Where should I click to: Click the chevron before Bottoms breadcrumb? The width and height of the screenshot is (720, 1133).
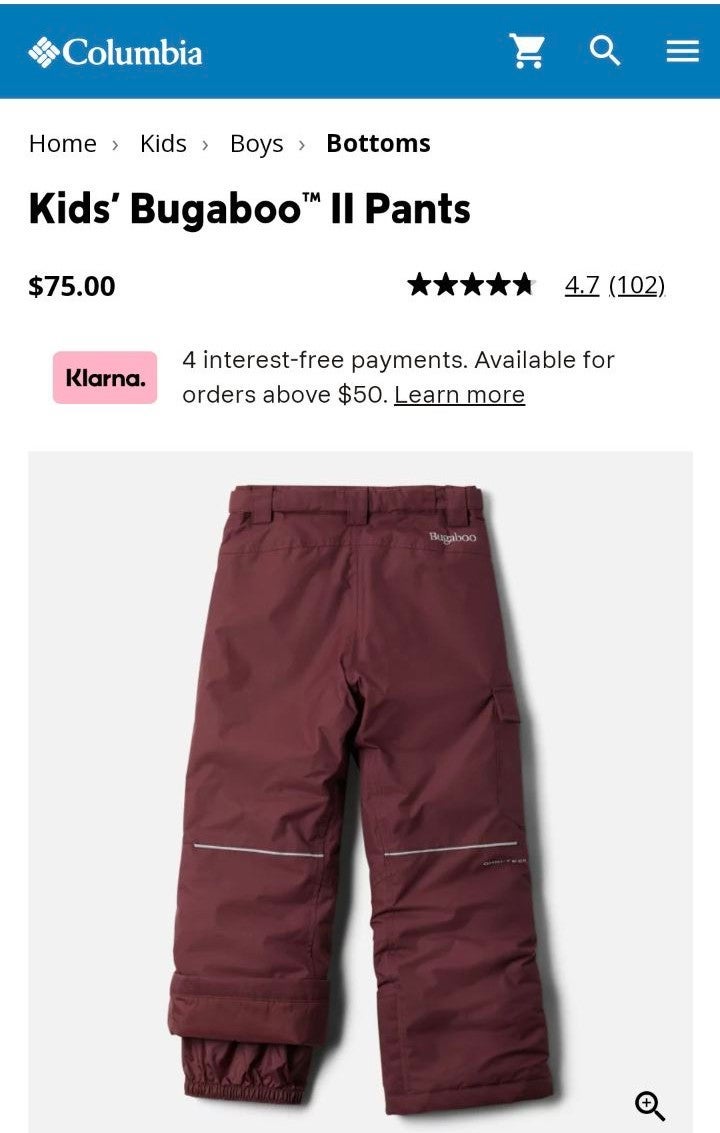click(302, 145)
